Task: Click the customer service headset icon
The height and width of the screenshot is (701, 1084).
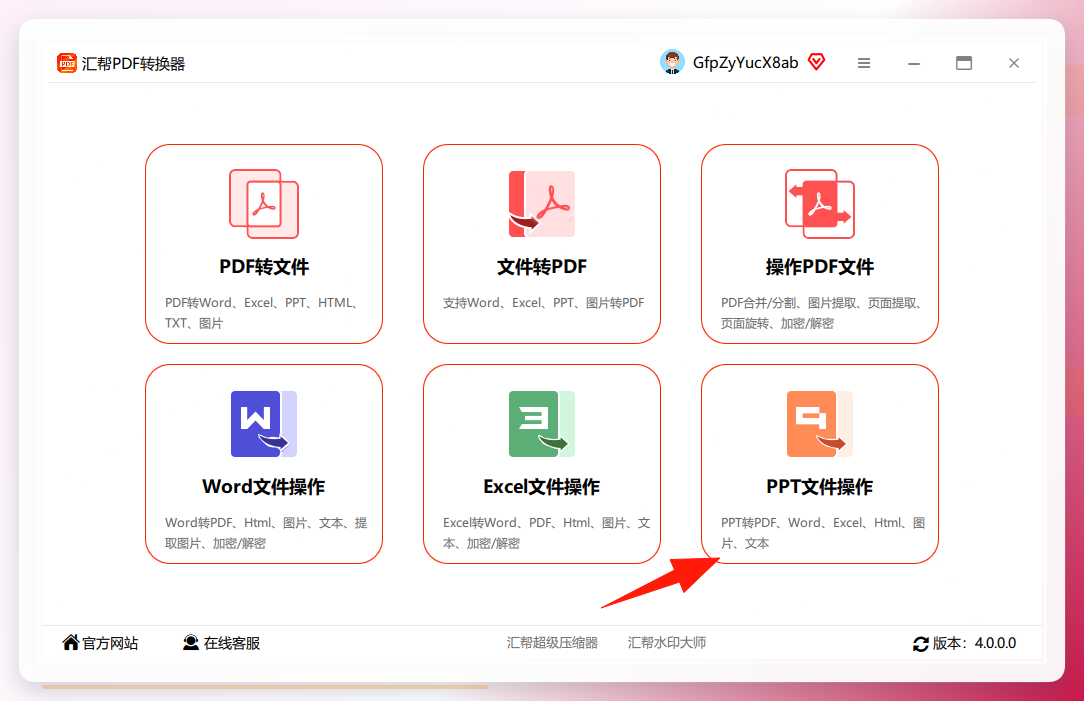Action: pyautogui.click(x=191, y=642)
